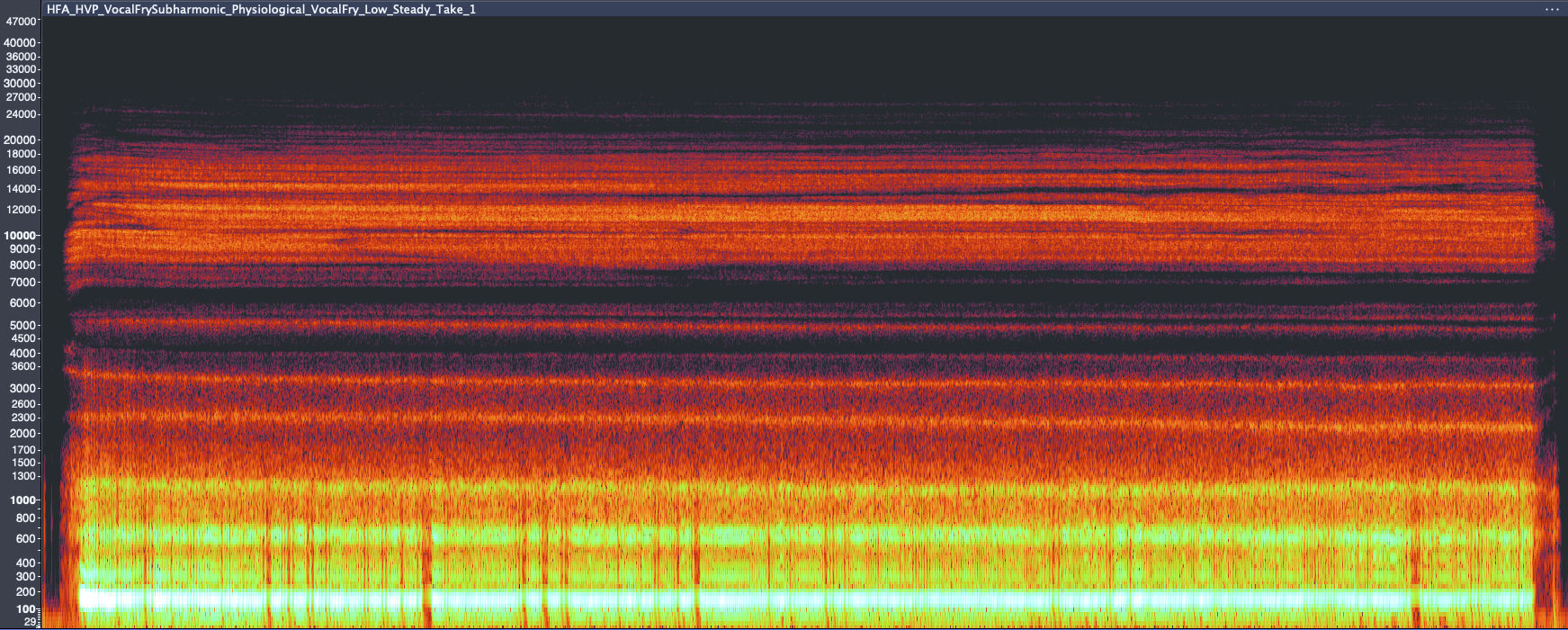Click the bold 100 frequency axis label
The width and height of the screenshot is (1568, 630).
click(x=26, y=610)
